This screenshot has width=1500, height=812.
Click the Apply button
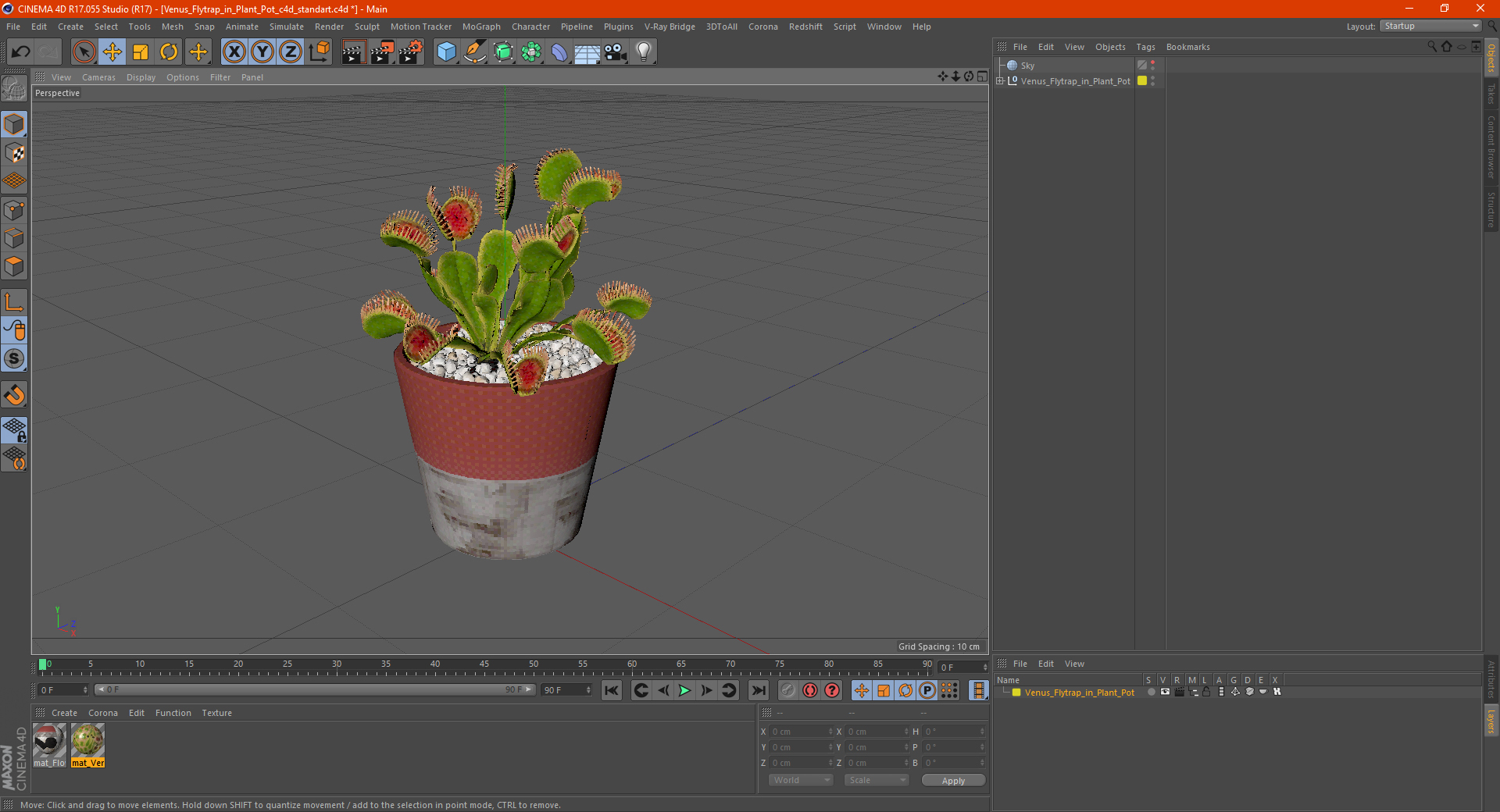click(953, 780)
